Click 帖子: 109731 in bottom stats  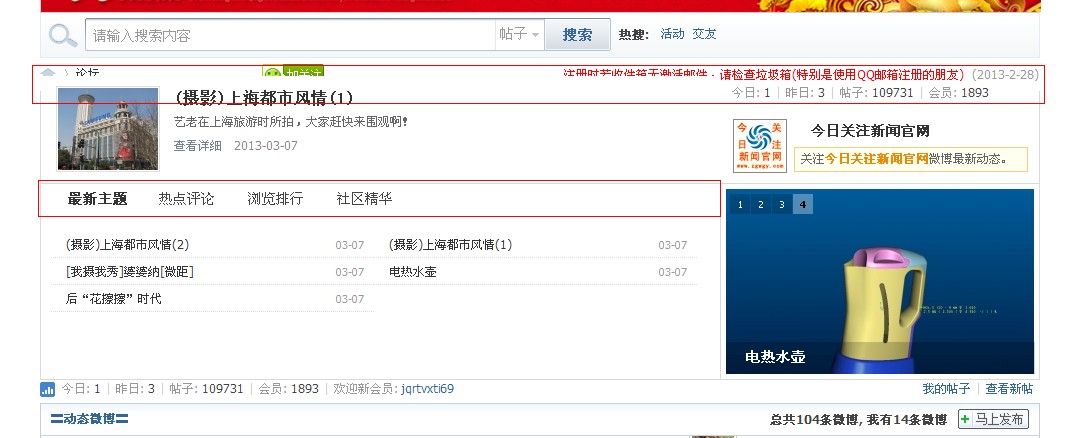[x=206, y=389]
